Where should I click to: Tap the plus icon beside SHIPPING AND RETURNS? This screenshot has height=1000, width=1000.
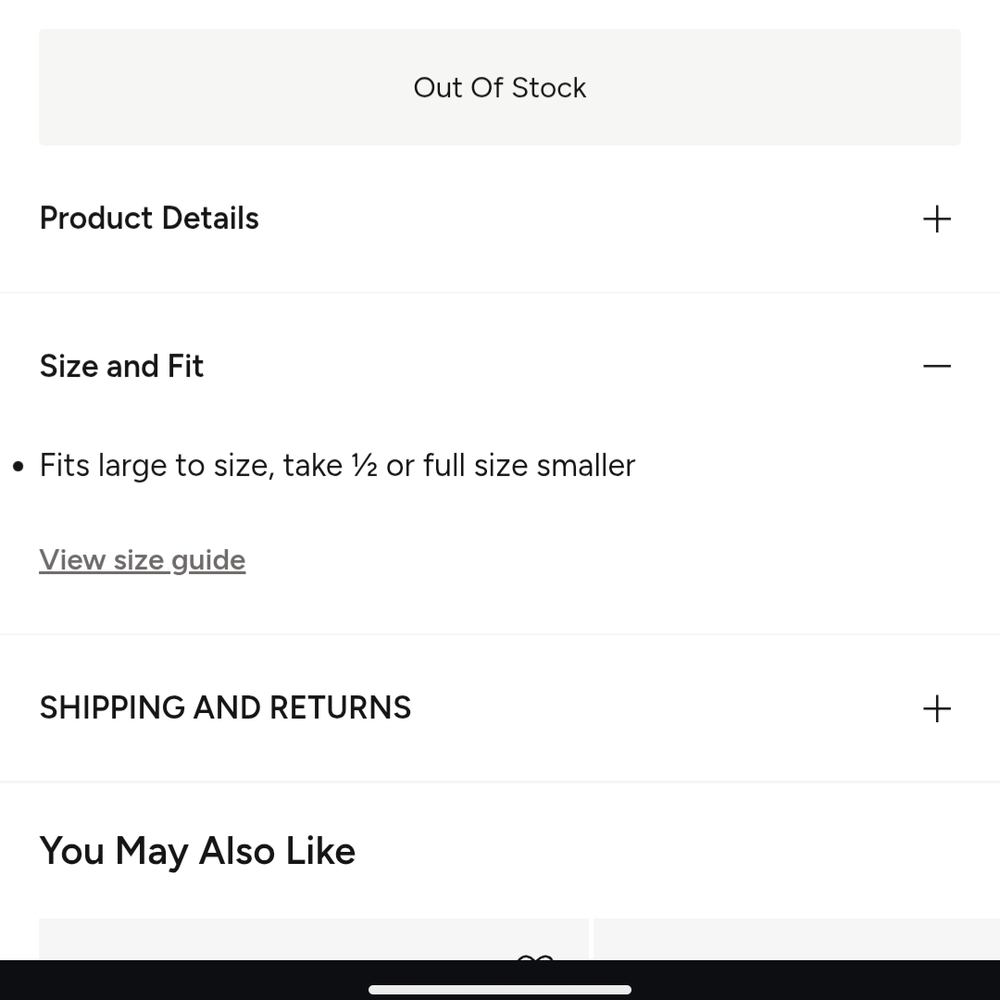[937, 709]
